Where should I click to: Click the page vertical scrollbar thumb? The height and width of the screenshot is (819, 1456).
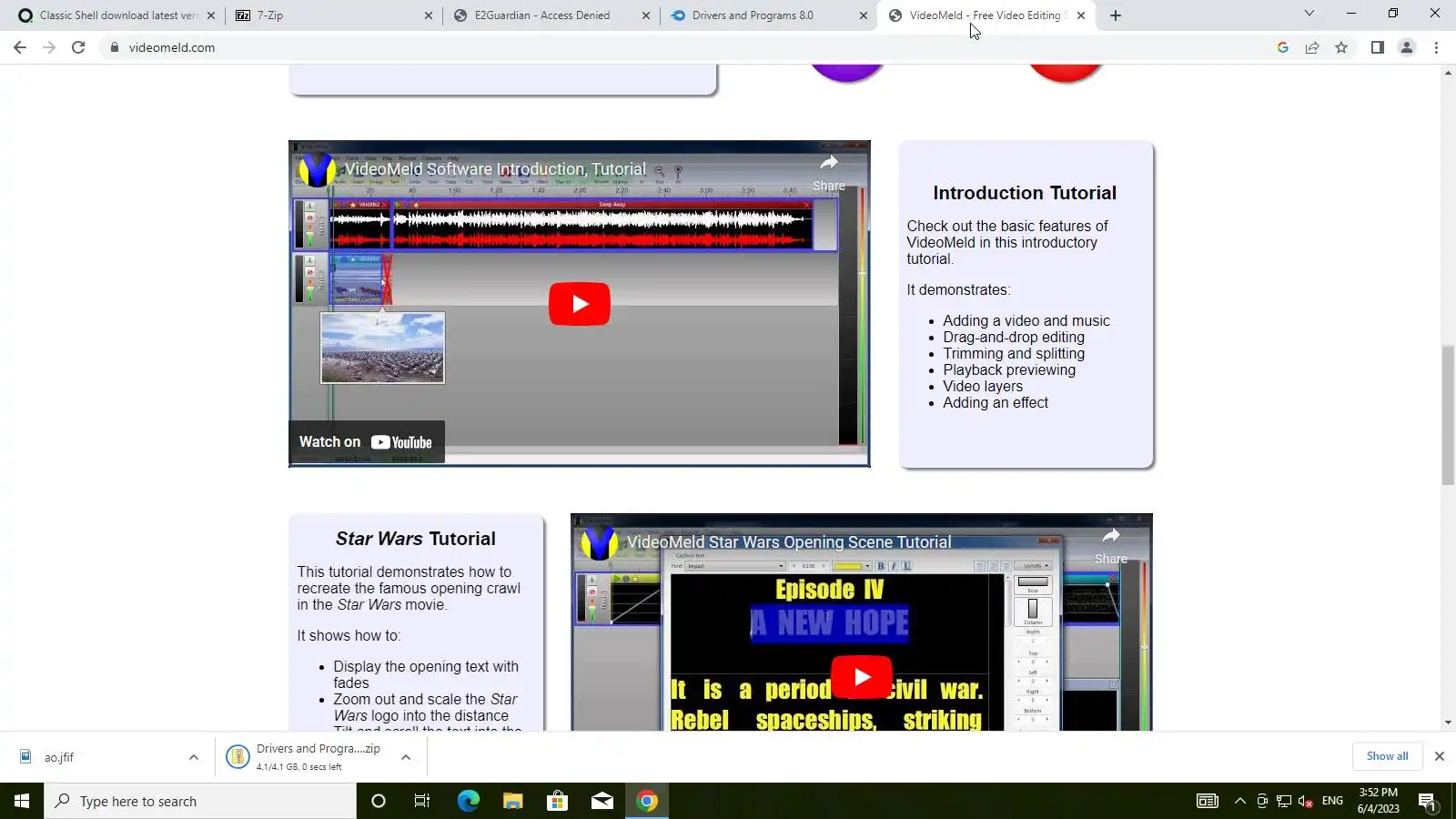(1448, 415)
